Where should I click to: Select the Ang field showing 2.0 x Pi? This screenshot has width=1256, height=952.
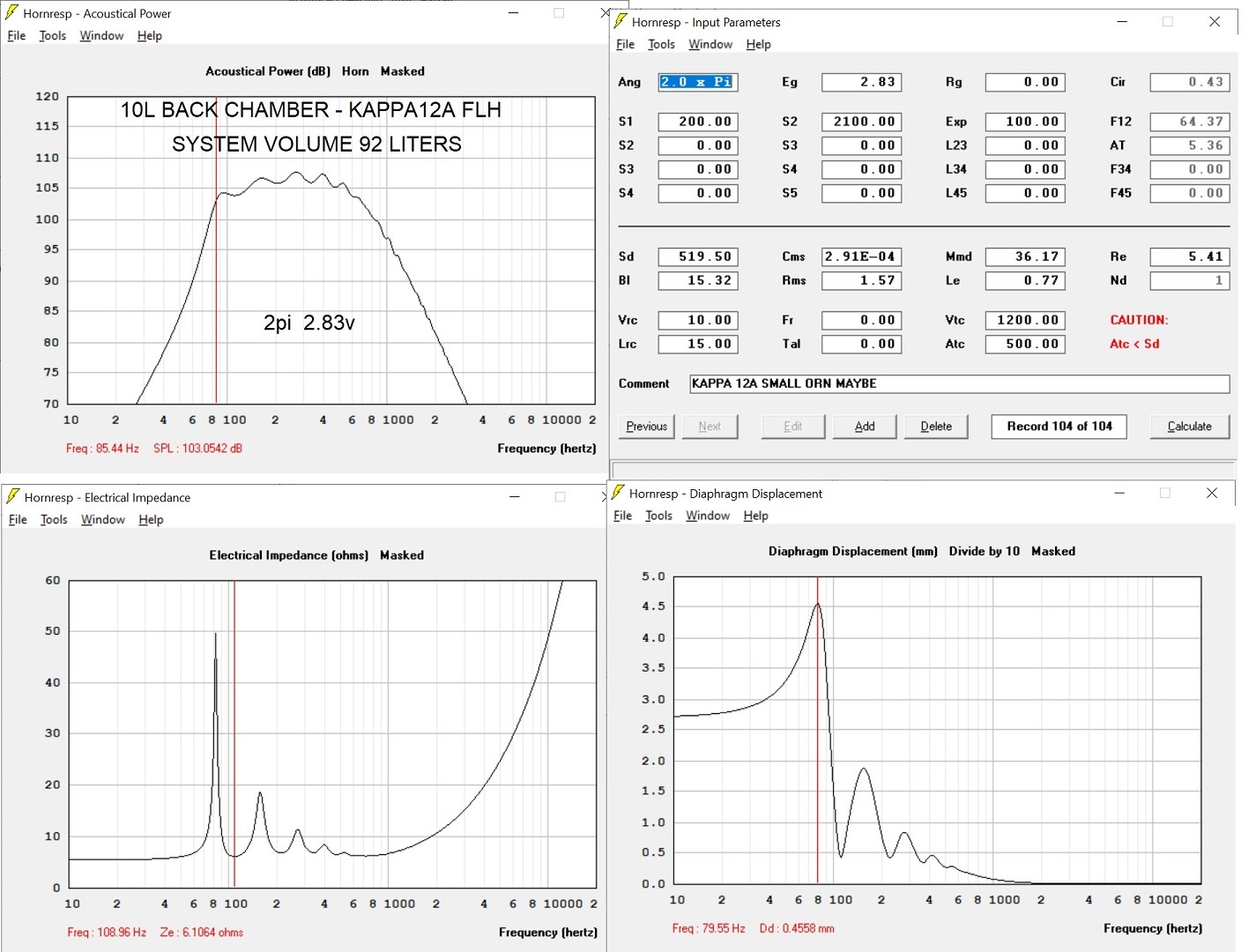coord(698,82)
